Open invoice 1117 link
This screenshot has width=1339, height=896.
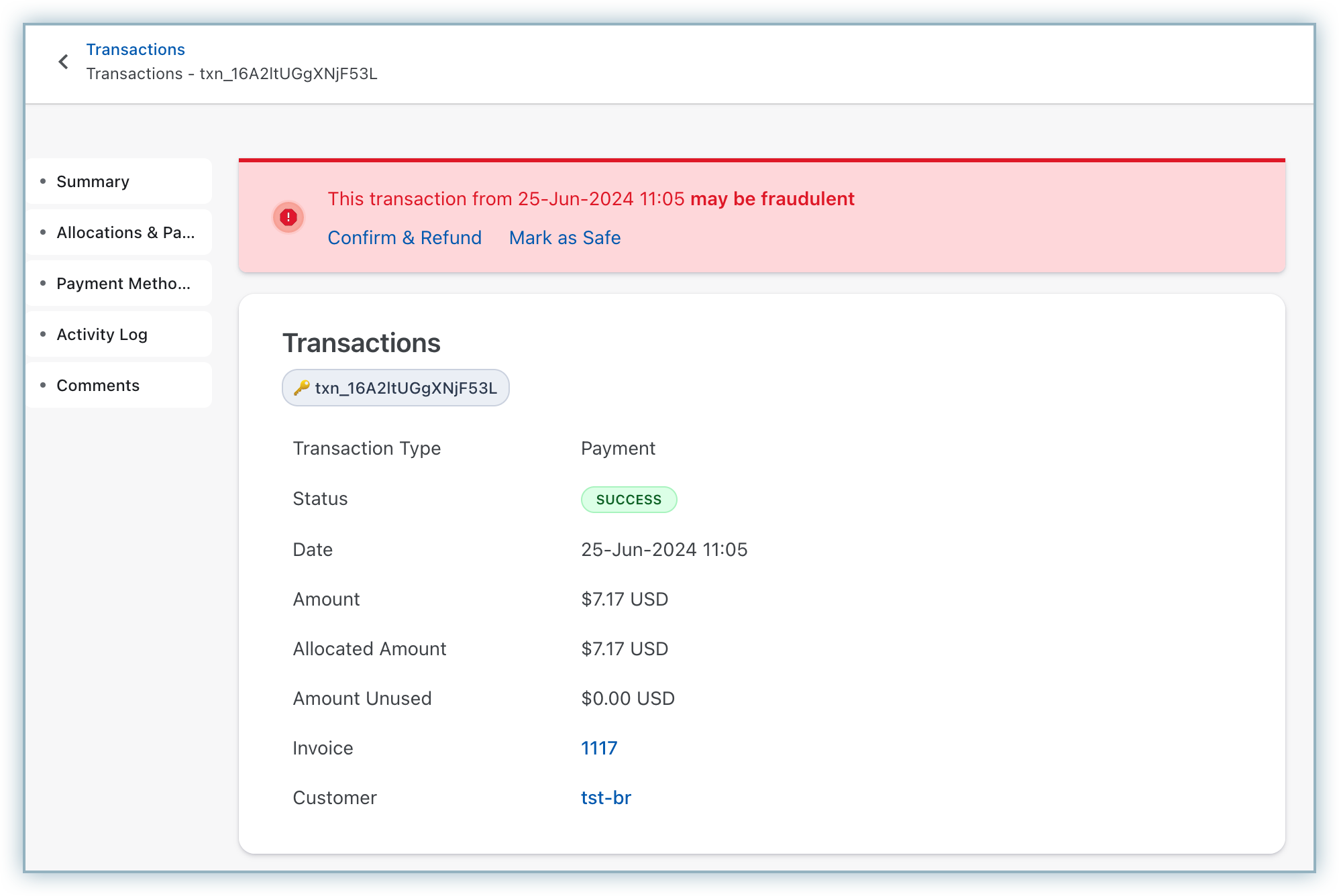click(598, 748)
